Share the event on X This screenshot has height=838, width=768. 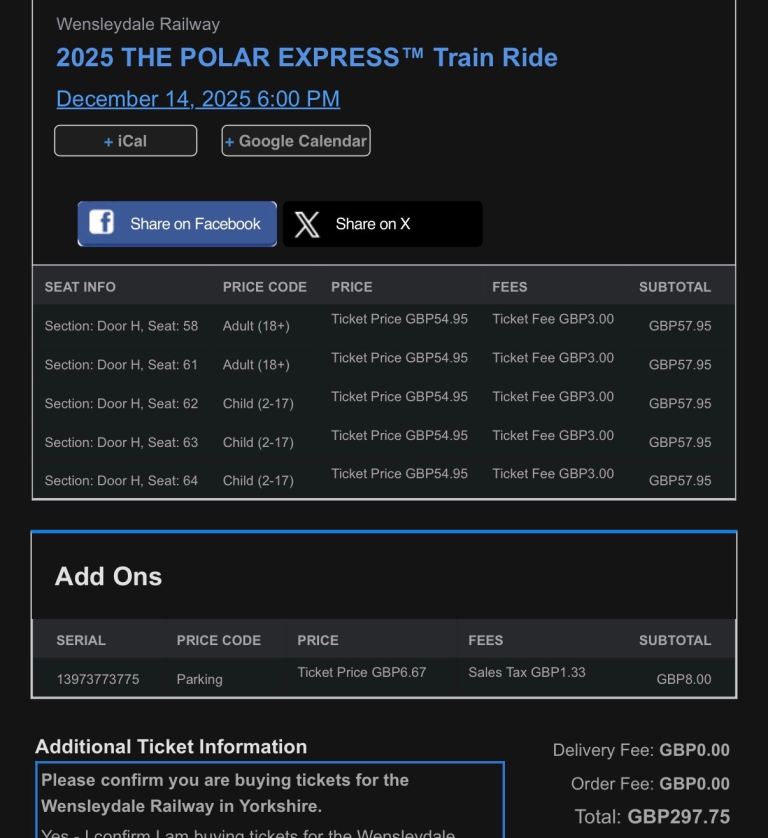(x=383, y=223)
